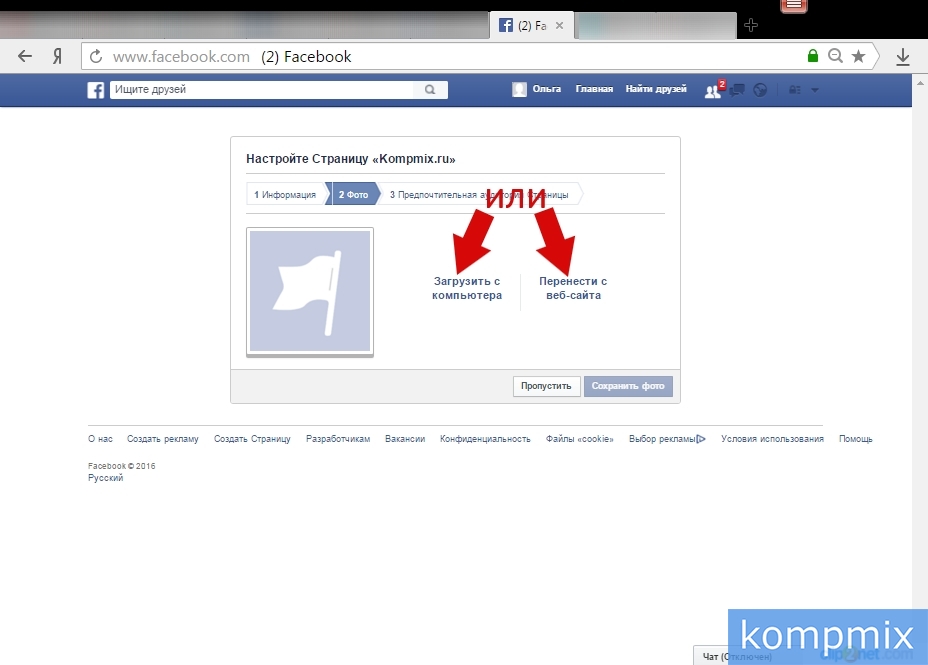Select step "2 Фото" in the wizard

[x=353, y=195]
